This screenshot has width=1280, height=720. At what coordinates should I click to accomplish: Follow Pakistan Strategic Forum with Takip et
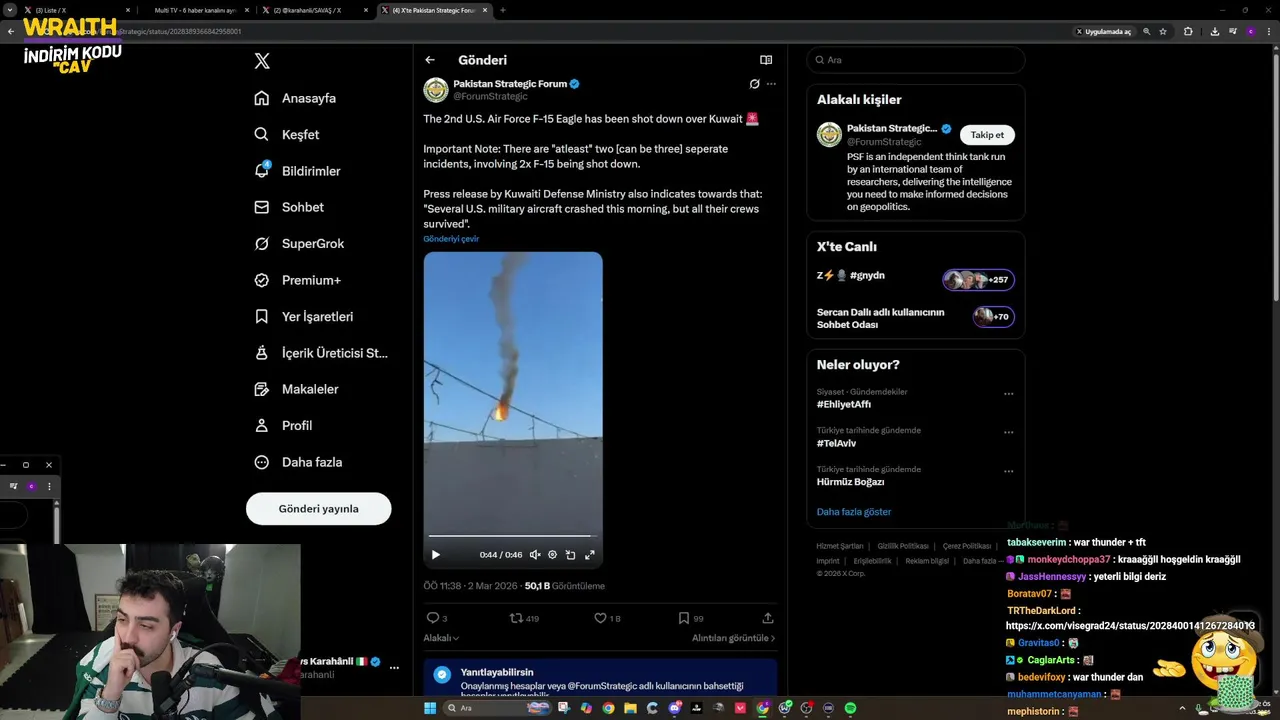[987, 135]
